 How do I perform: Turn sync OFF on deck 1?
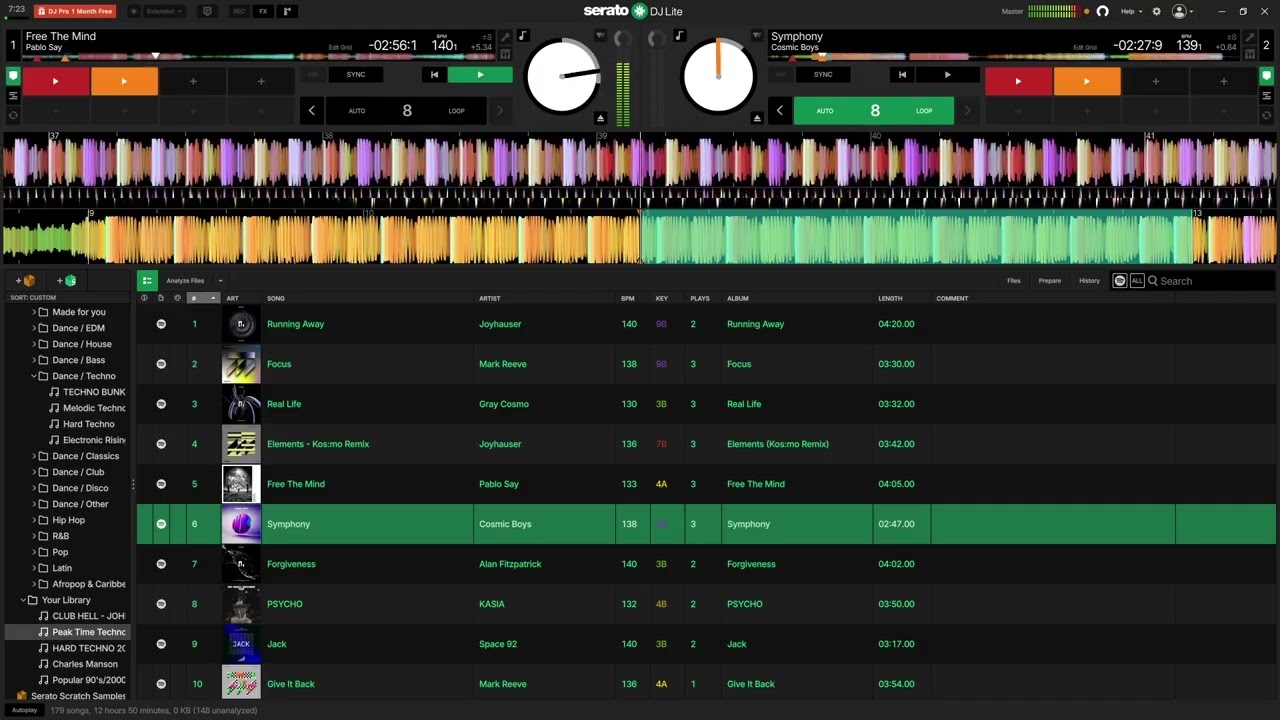(313, 74)
